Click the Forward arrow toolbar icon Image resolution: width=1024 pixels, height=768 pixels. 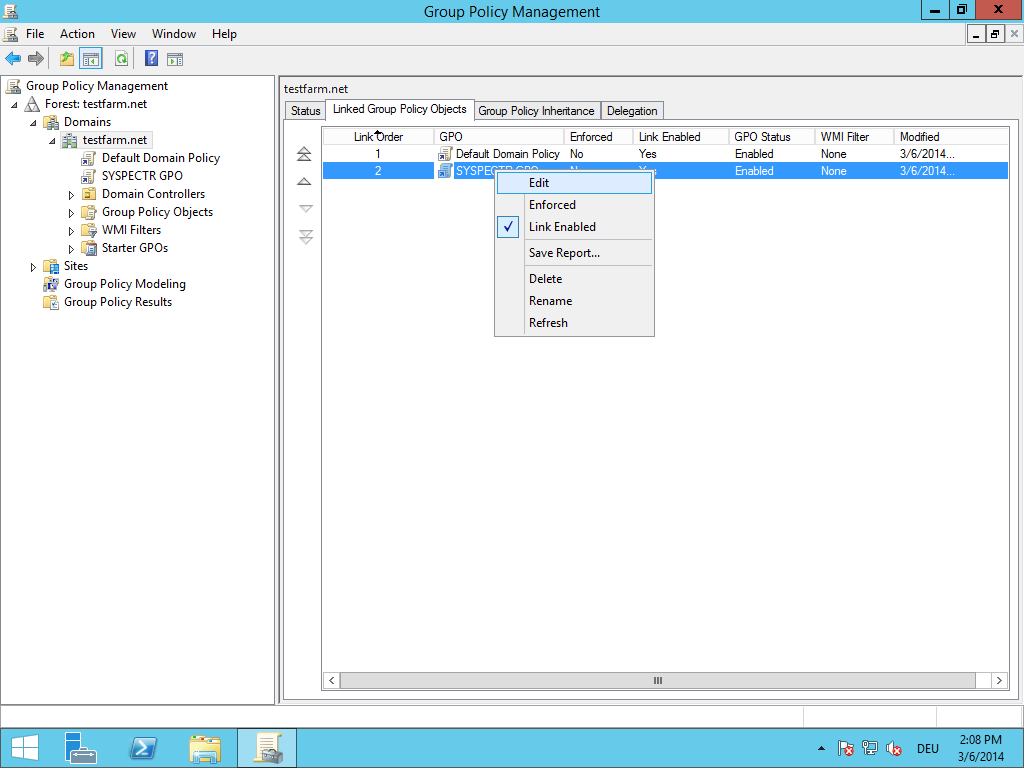click(x=37, y=59)
